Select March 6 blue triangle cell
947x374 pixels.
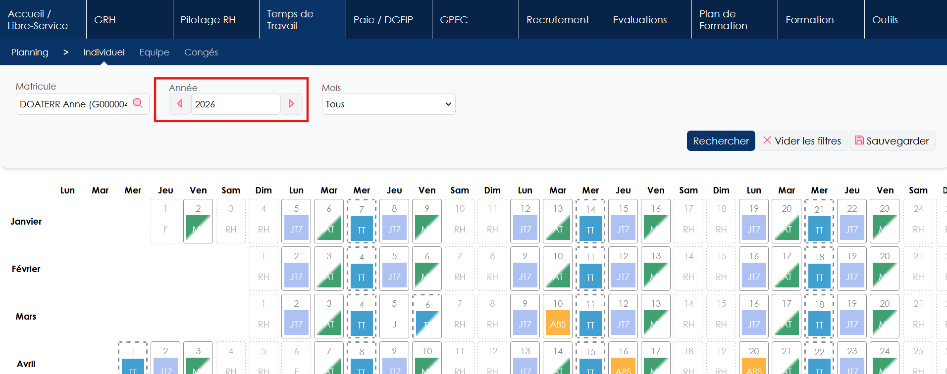426,315
